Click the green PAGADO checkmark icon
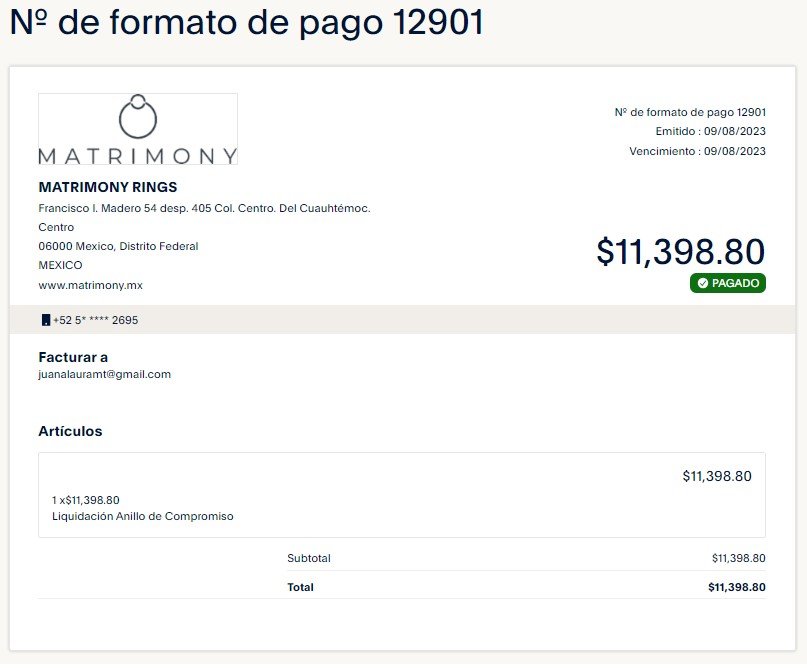The width and height of the screenshot is (807, 670). 703,283
